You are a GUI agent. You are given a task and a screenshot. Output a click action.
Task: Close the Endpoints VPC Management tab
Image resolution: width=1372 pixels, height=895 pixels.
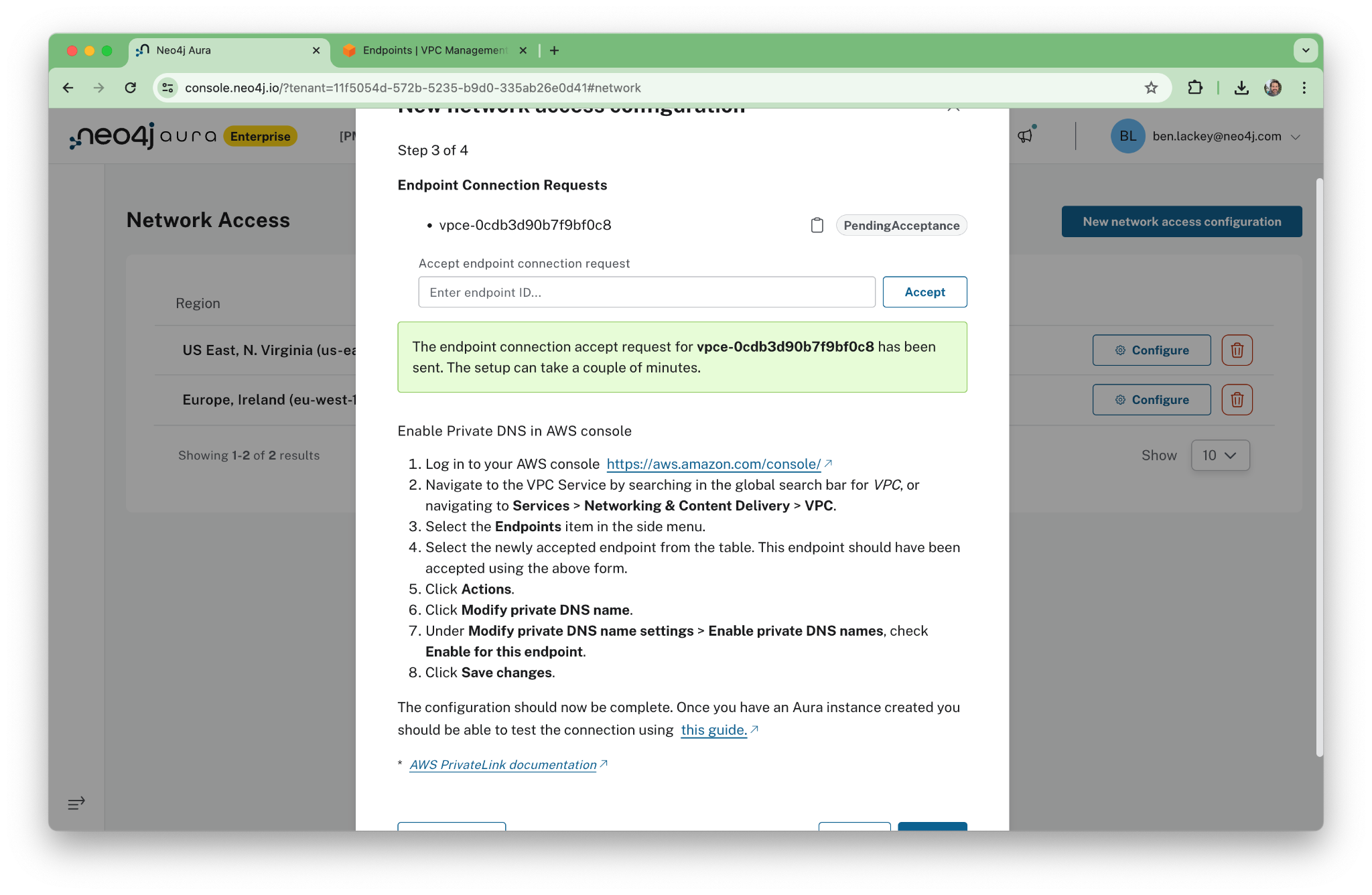pos(523,50)
